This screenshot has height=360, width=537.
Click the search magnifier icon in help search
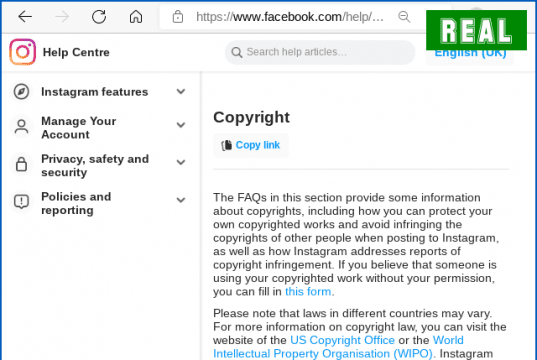(x=237, y=52)
